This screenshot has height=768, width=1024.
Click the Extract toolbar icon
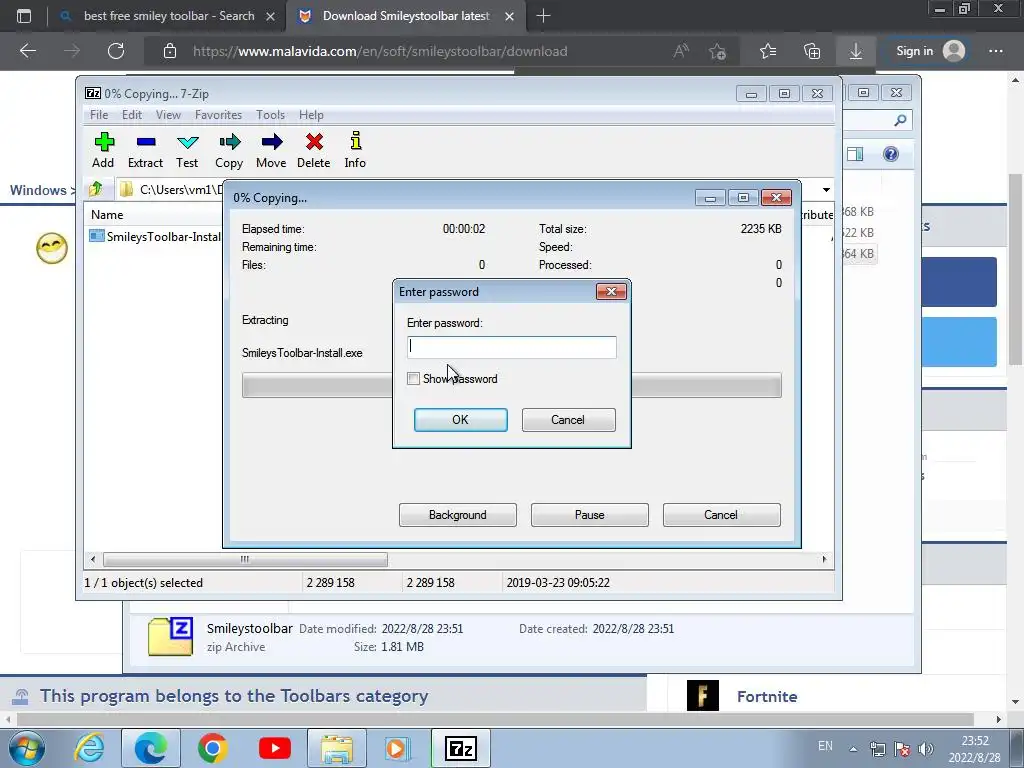(145, 150)
